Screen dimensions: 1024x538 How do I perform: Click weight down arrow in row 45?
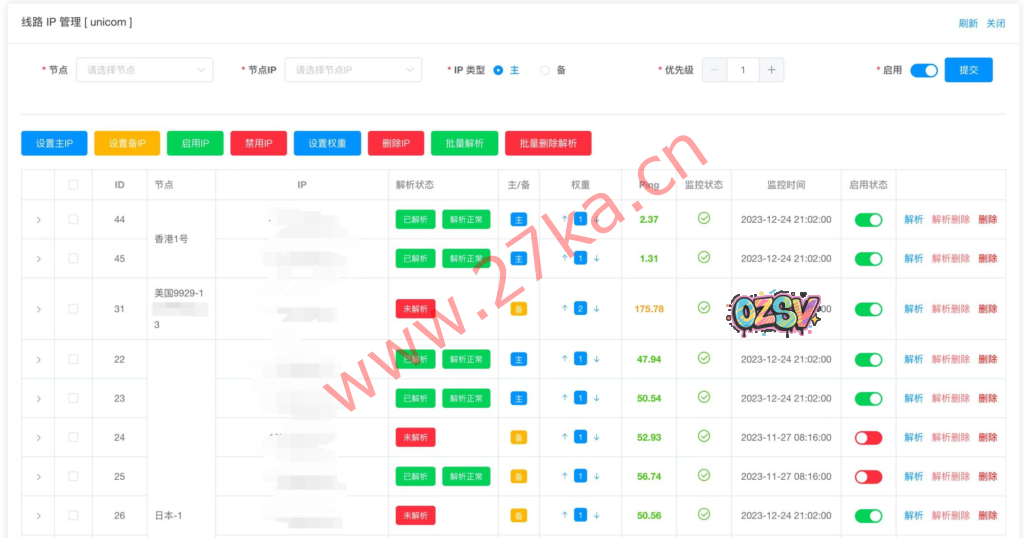[596, 258]
